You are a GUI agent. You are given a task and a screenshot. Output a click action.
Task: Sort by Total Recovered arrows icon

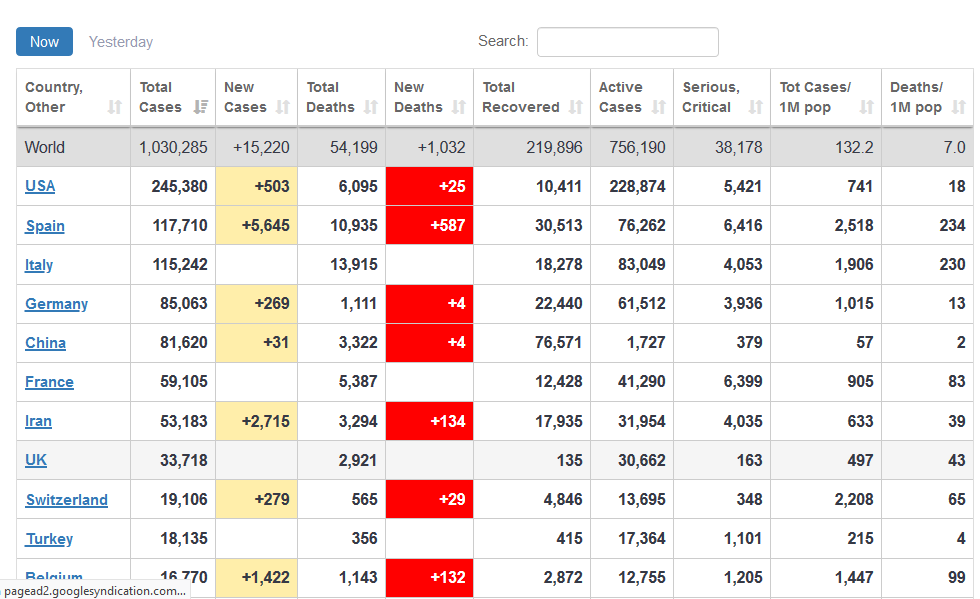[x=576, y=107]
